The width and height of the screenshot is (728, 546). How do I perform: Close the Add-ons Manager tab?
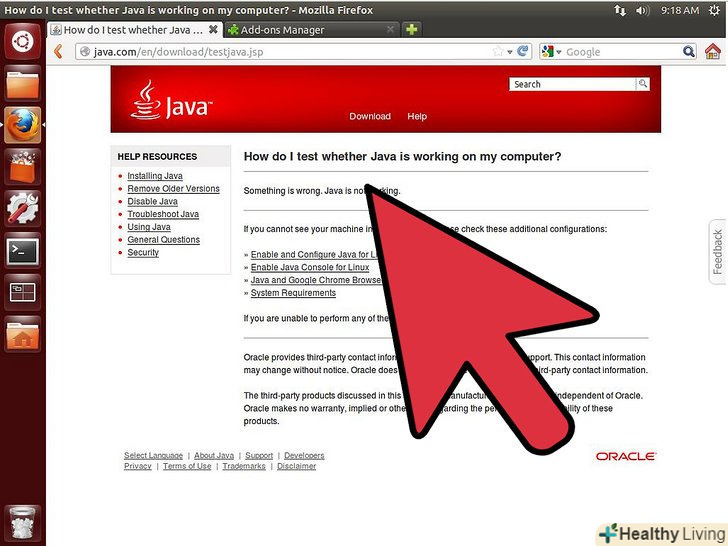pyautogui.click(x=390, y=30)
